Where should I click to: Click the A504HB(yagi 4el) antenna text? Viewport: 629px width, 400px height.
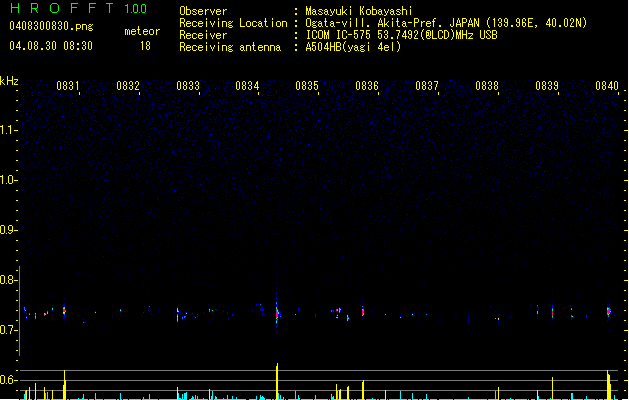click(353, 47)
